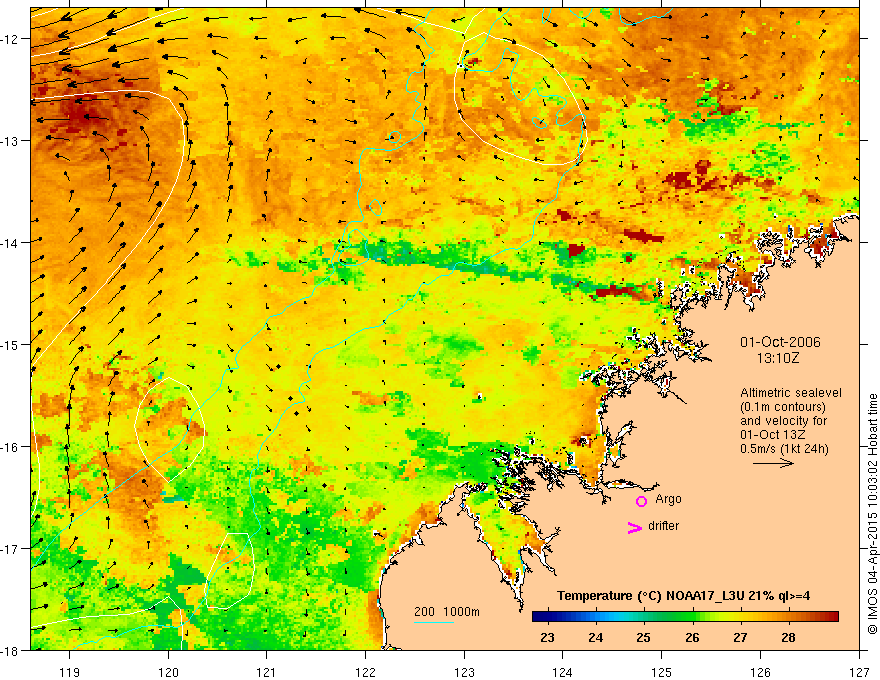Screen dimensions: 880x680
Task: Click the Temperature NOAA17_L3U title text
Action: coord(683,596)
